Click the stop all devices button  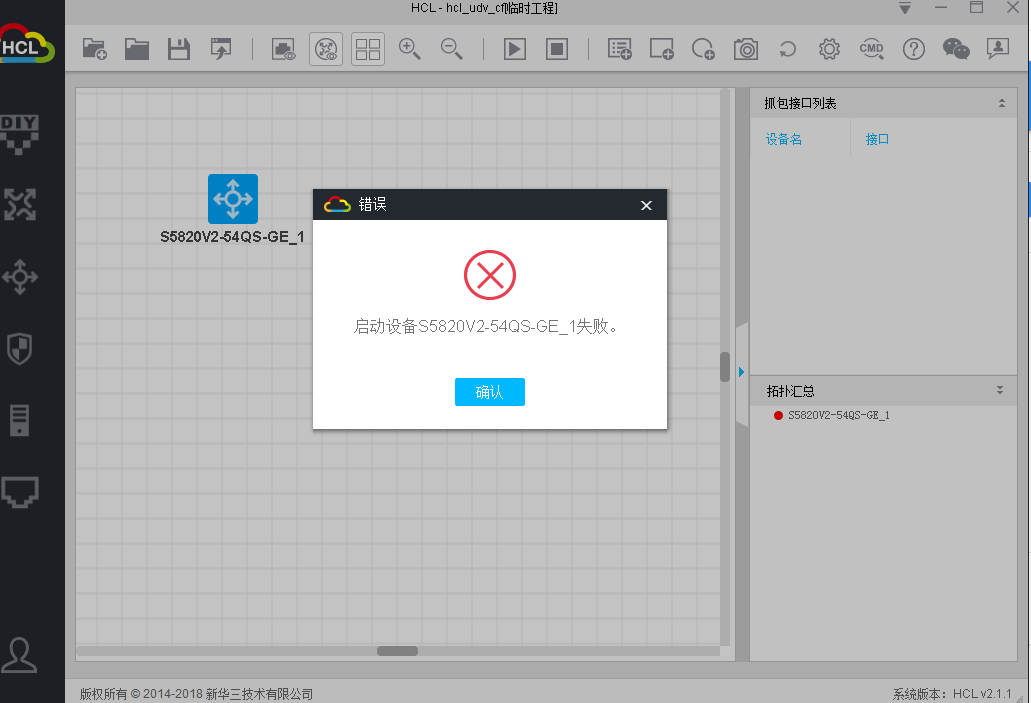[557, 49]
